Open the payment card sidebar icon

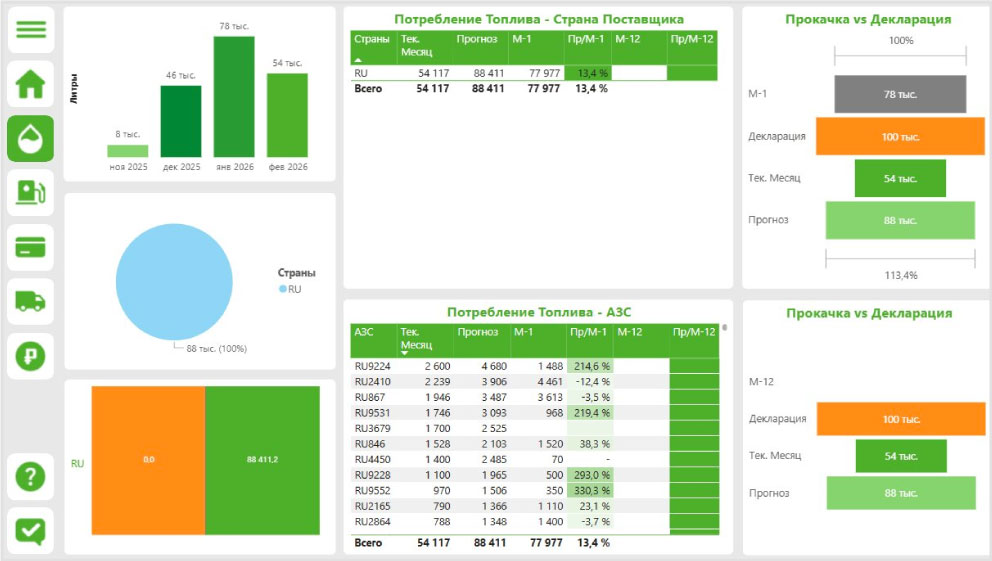coord(31,246)
